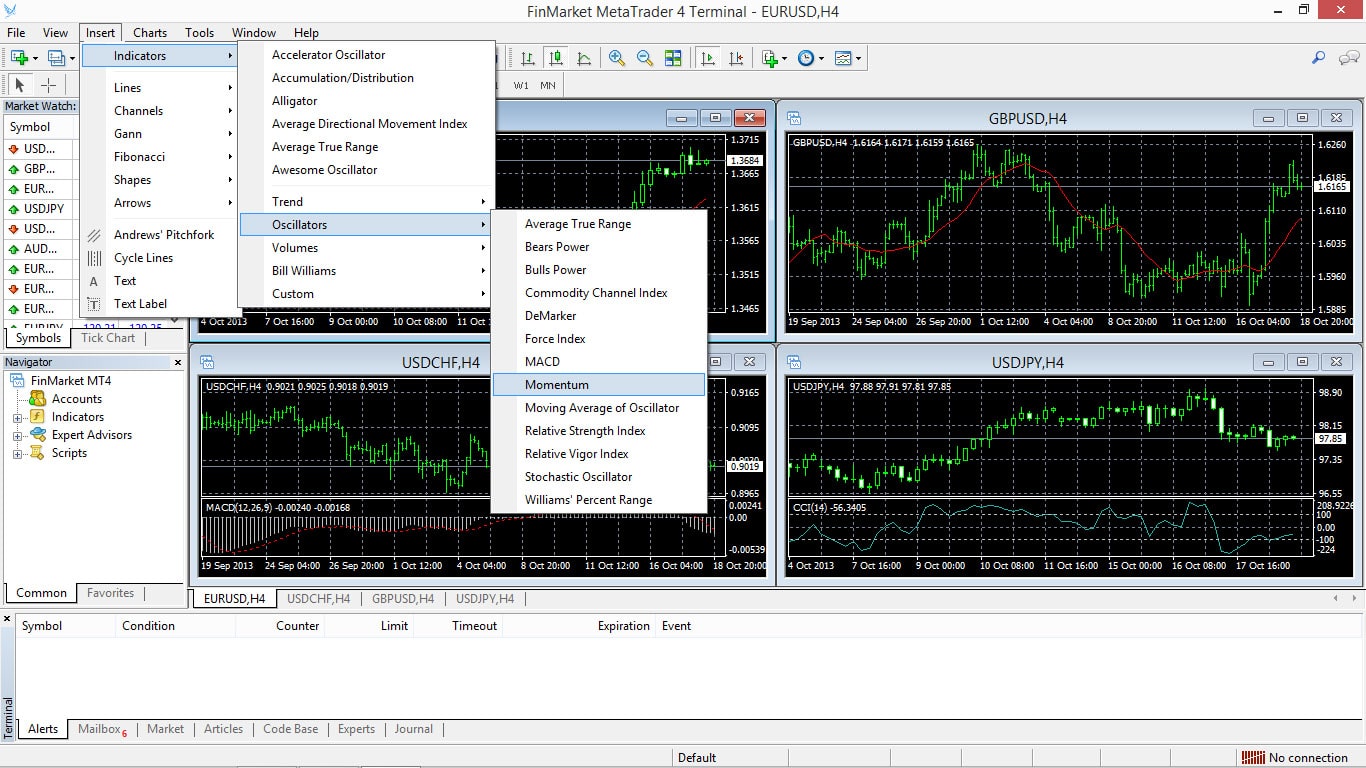Open the Profiles toolbar icon
This screenshot has height=768, width=1366.
point(56,58)
